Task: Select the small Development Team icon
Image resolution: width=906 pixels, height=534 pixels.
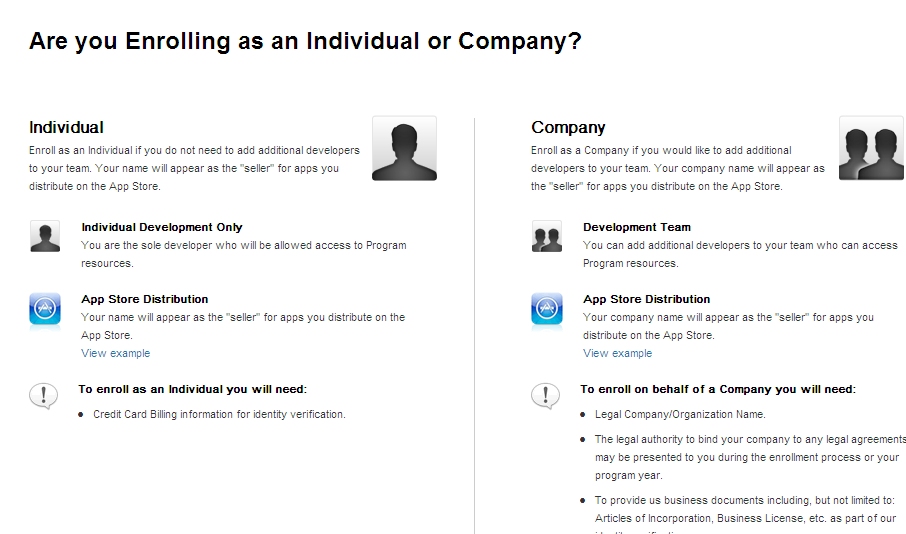Action: [547, 236]
